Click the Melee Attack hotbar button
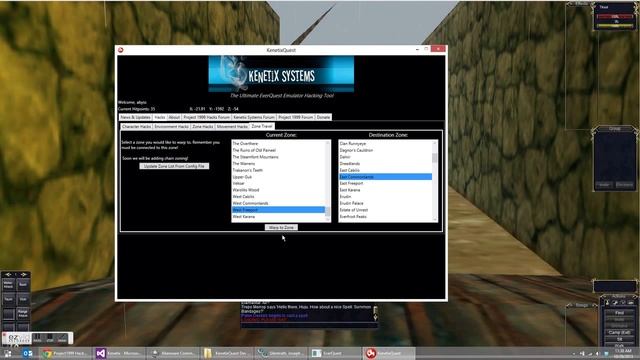640x360 pixels. coord(9,284)
